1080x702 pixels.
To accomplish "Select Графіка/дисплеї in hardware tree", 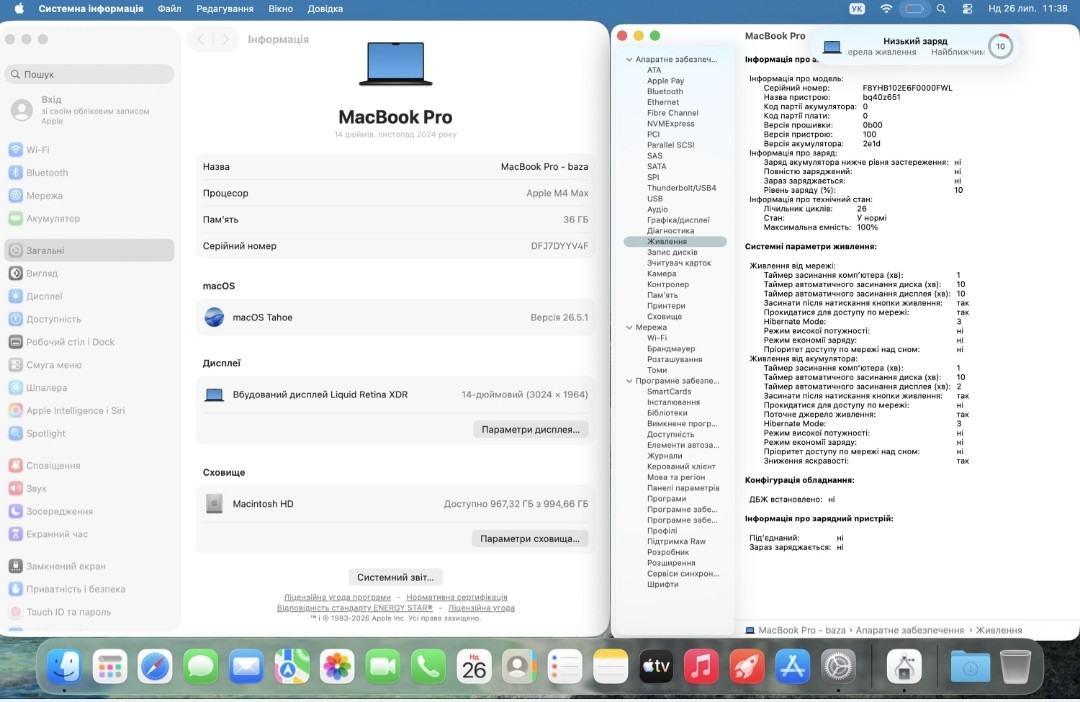I will click(x=678, y=220).
